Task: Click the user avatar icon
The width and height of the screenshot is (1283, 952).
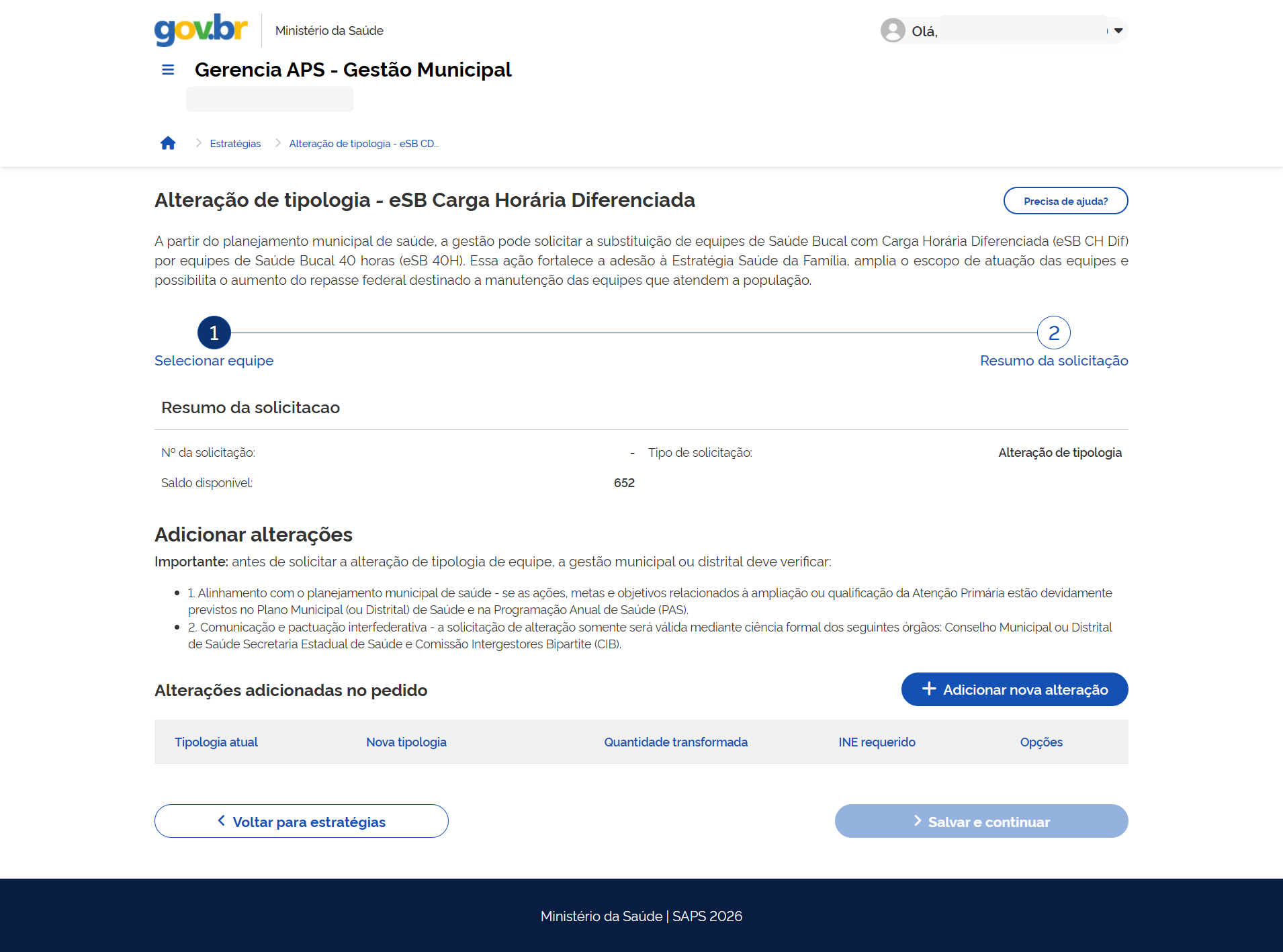Action: click(893, 30)
